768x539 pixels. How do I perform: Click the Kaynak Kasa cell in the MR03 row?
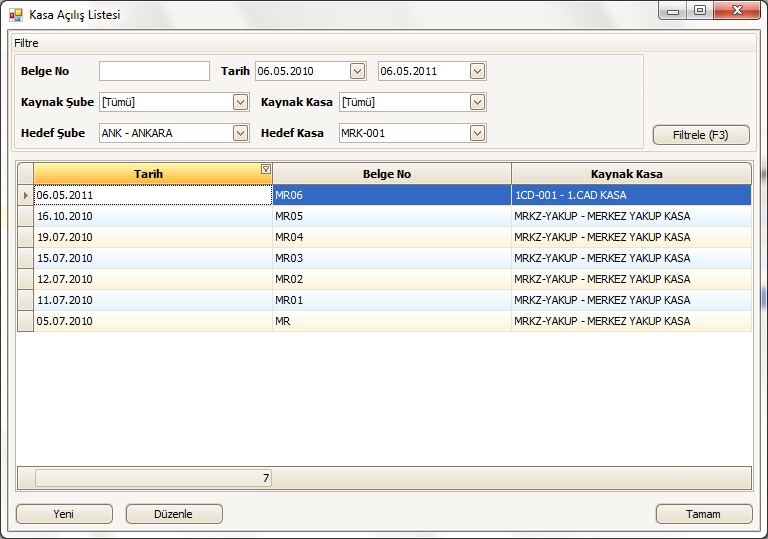631,258
